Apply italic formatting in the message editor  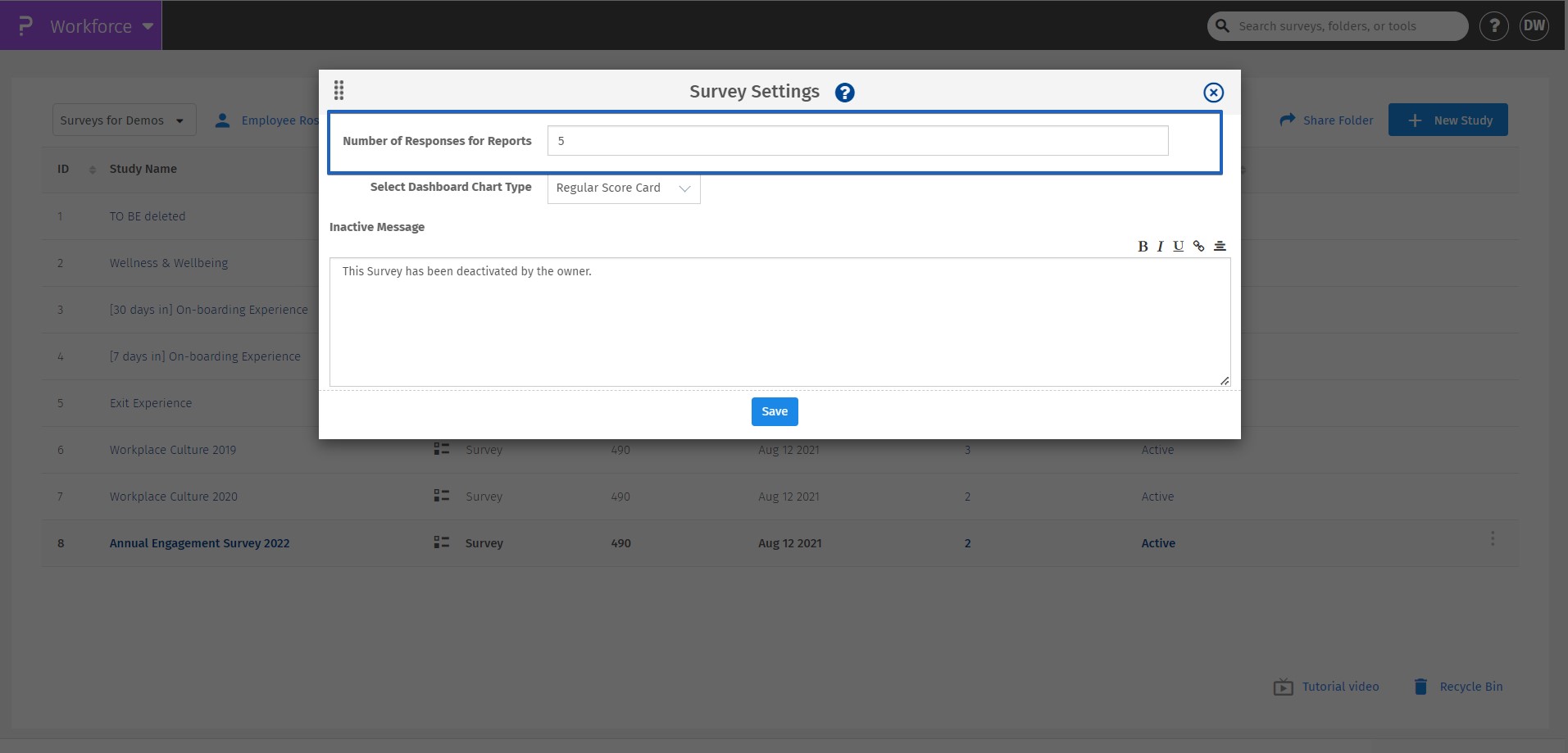pos(1160,246)
